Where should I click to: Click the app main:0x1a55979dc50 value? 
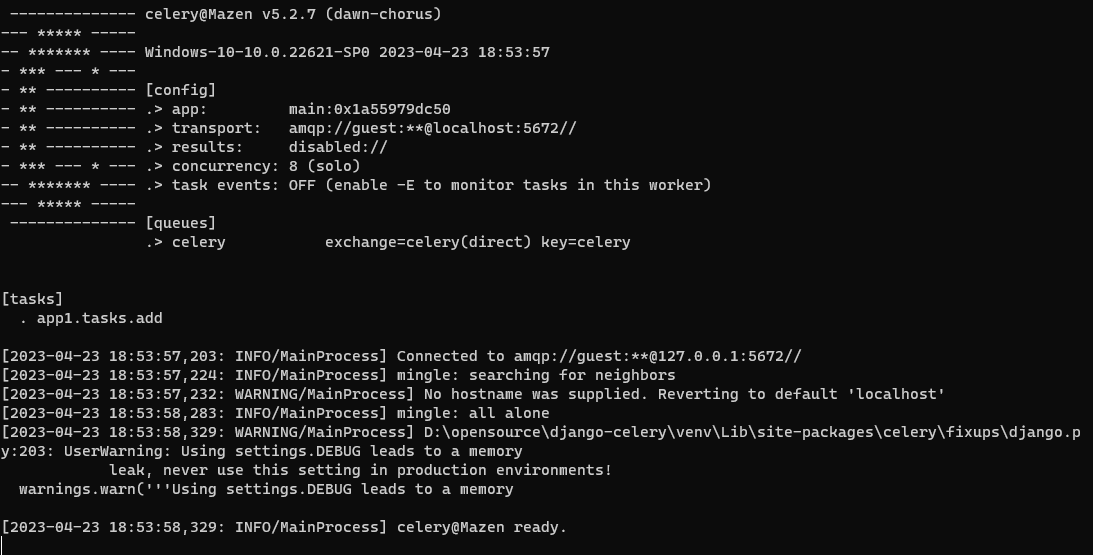(369, 109)
